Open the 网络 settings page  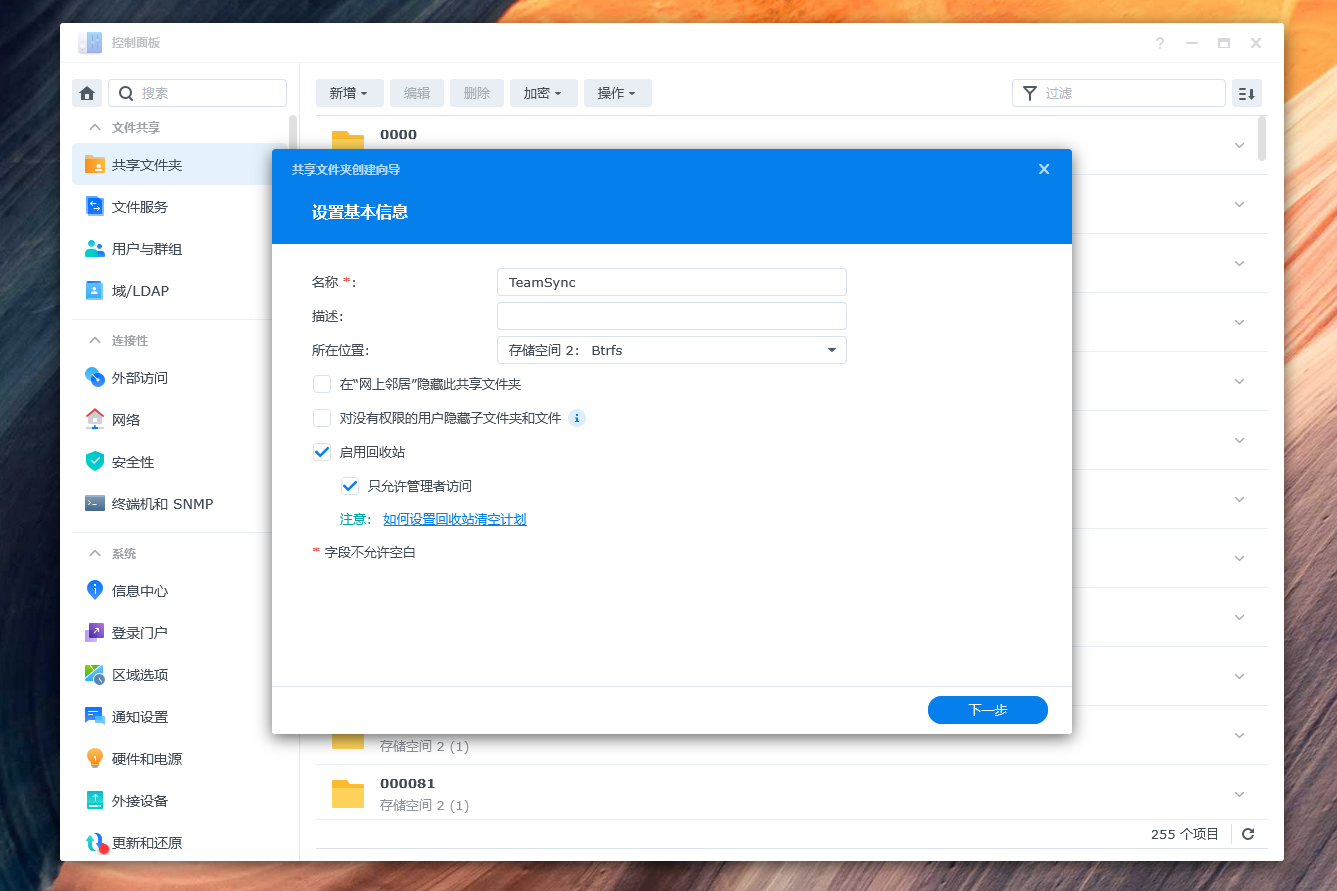[134, 419]
